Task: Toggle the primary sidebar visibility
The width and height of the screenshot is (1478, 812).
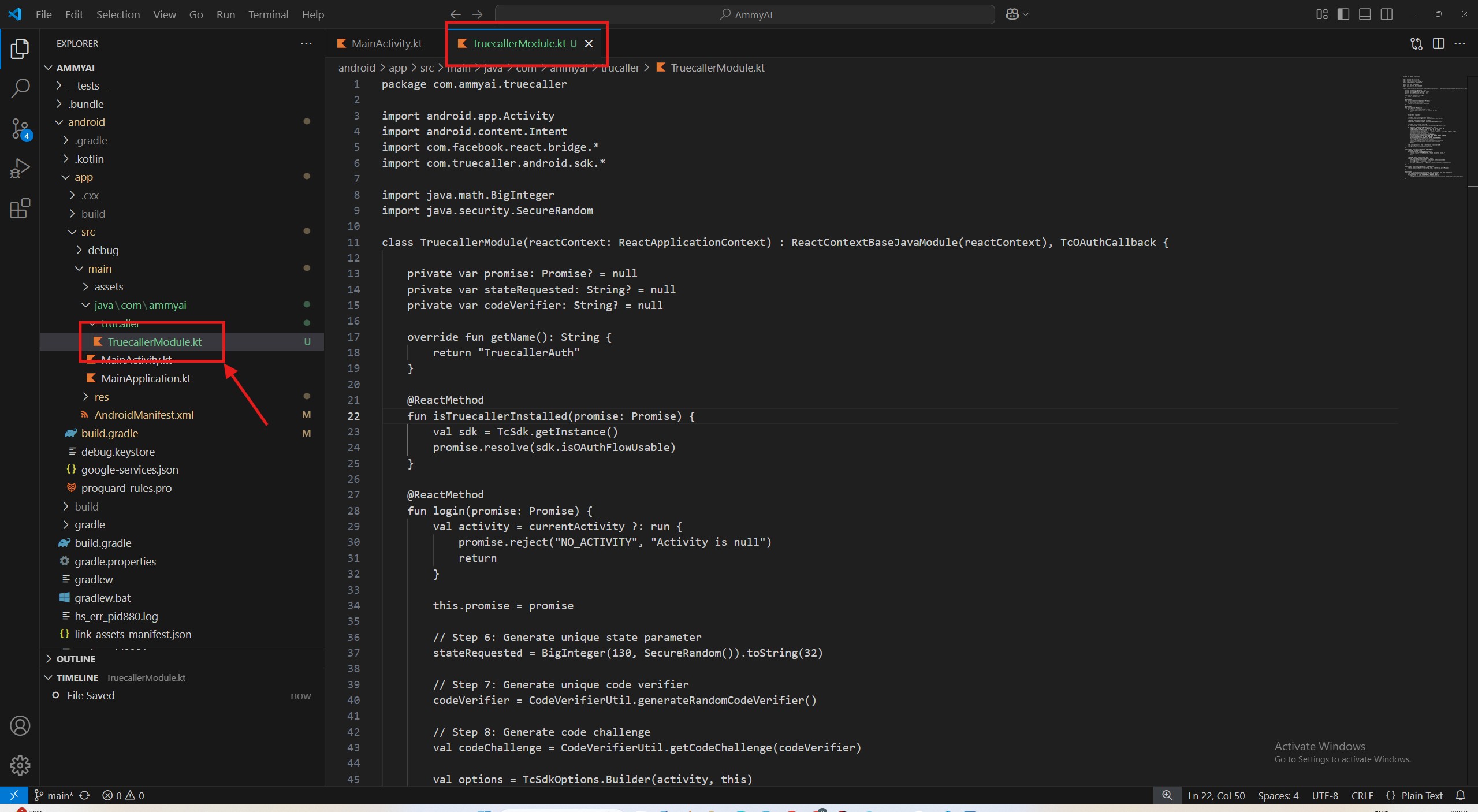Action: click(1343, 14)
